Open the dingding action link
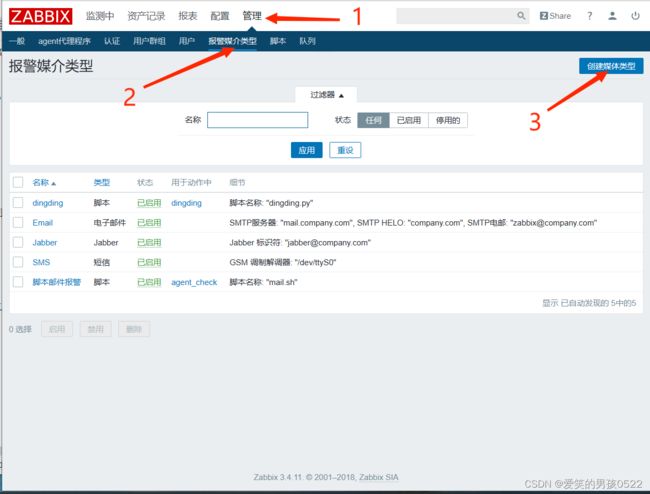This screenshot has height=494, width=650. [187, 203]
